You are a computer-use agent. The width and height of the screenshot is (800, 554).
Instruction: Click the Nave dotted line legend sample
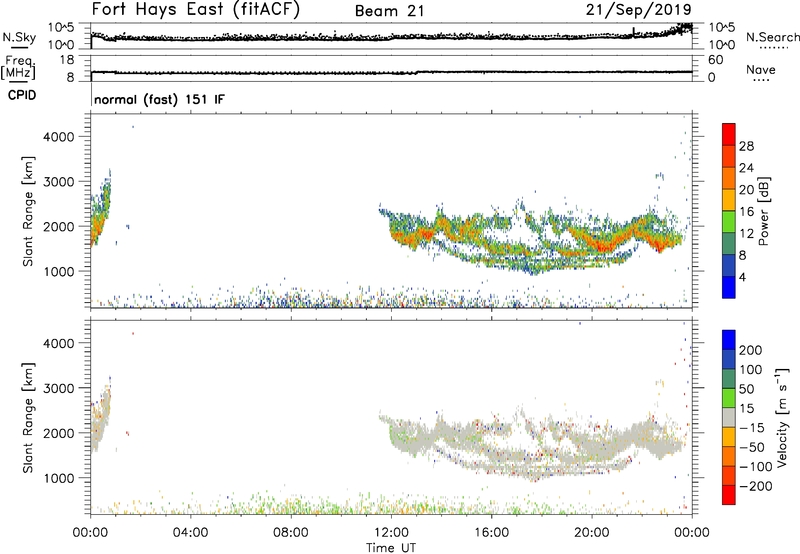click(761, 80)
